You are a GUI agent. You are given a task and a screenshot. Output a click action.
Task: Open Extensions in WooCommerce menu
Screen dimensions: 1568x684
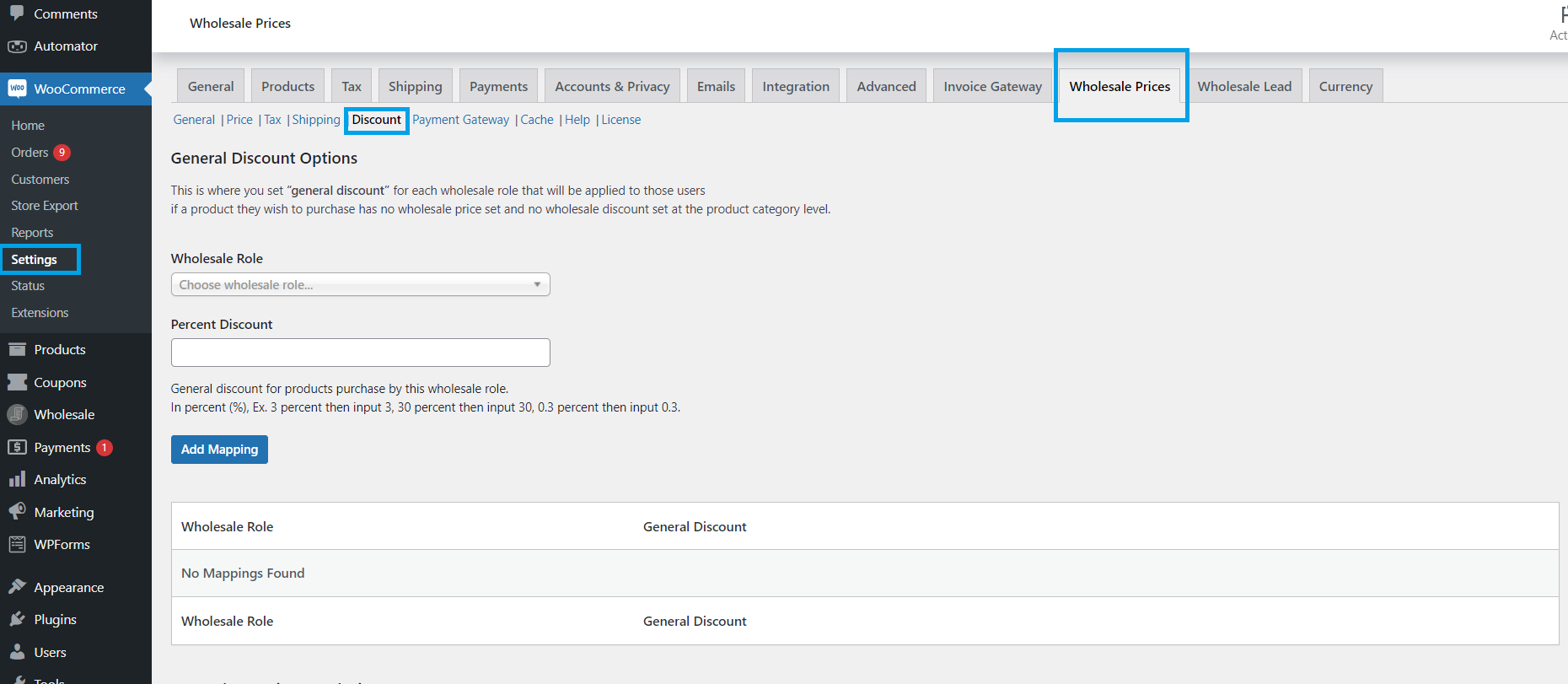(x=40, y=313)
